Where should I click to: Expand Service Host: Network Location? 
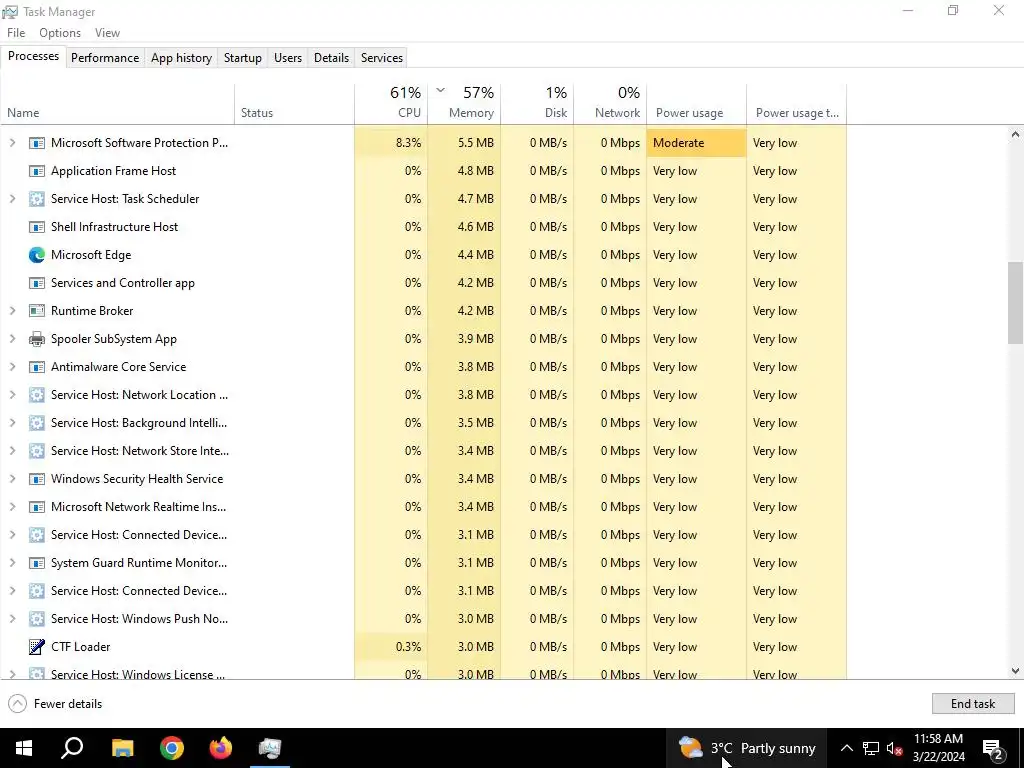[12, 394]
